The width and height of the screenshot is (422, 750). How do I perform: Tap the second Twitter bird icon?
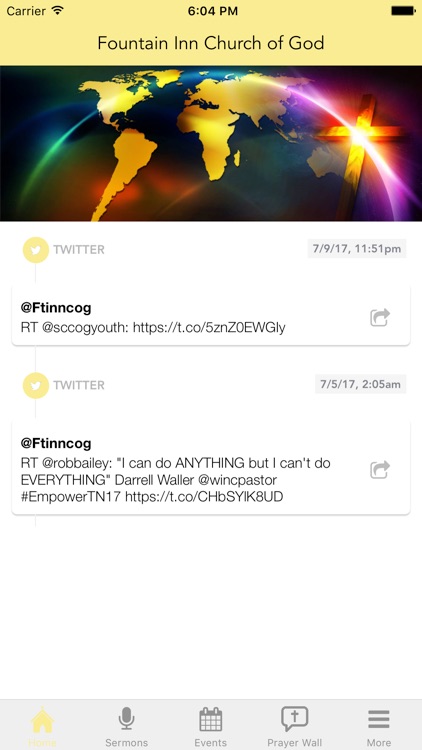(36, 386)
